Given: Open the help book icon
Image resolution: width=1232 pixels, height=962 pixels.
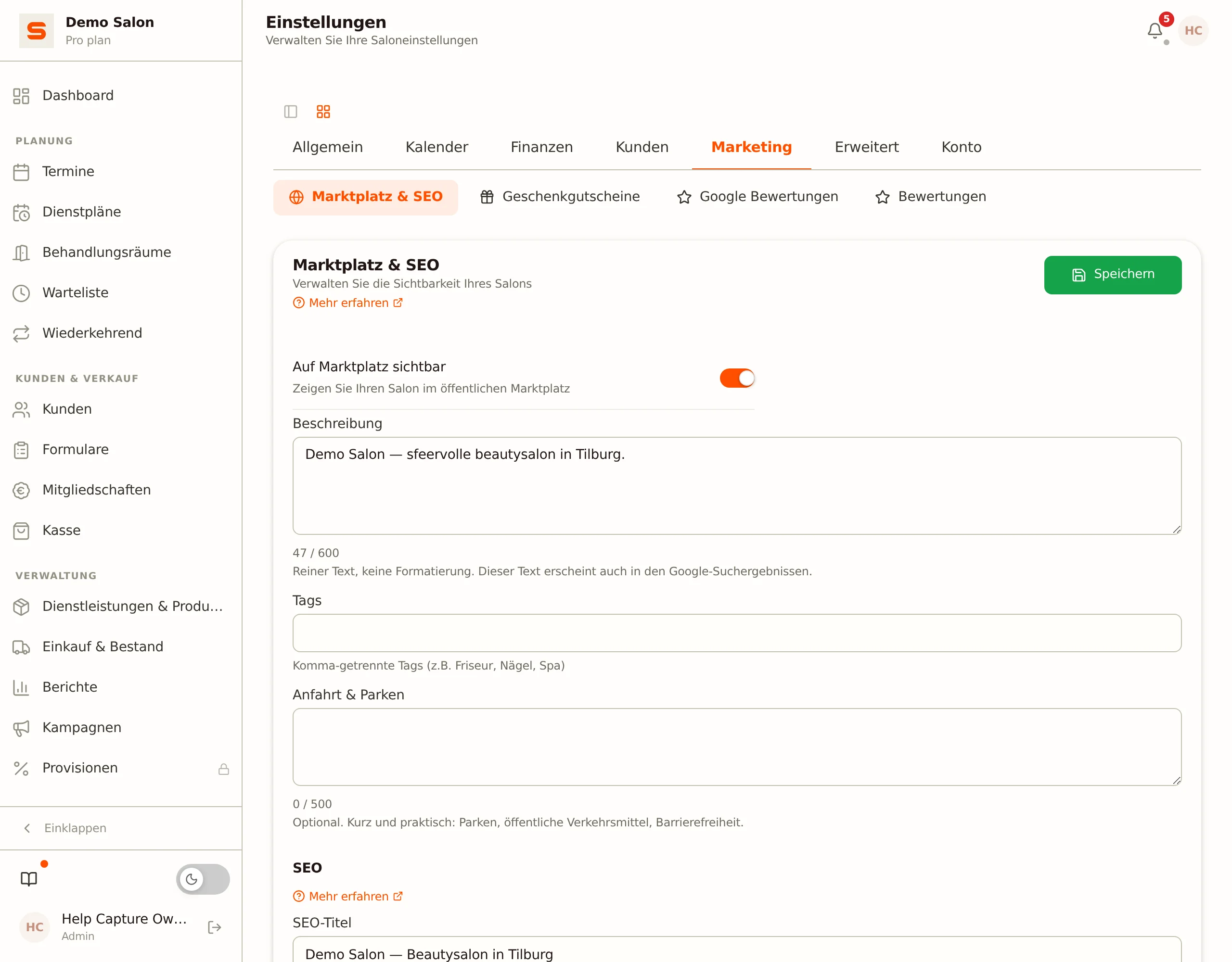Looking at the screenshot, I should pyautogui.click(x=29, y=879).
